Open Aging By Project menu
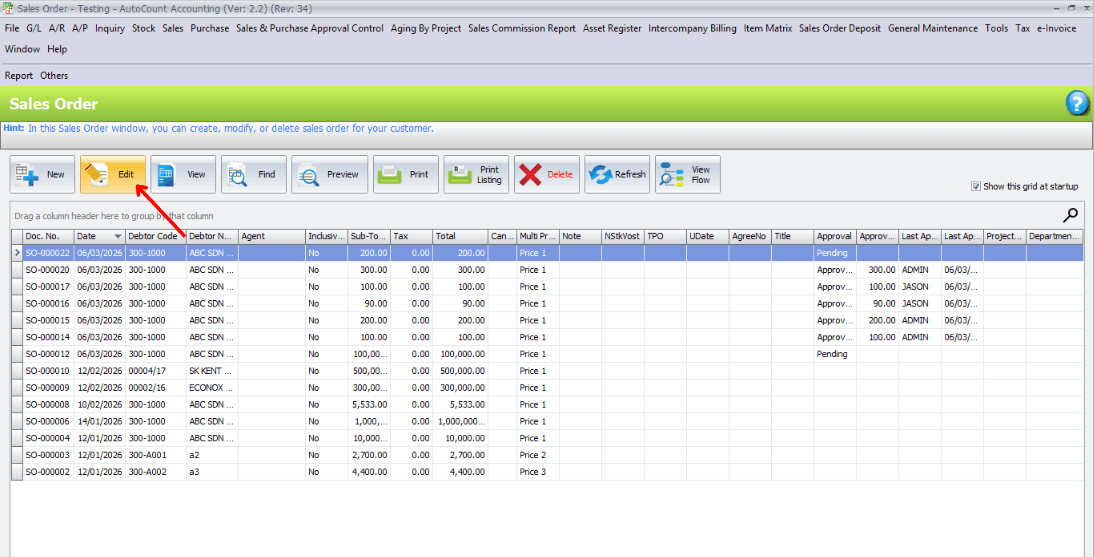The height and width of the screenshot is (557, 1094). point(426,29)
